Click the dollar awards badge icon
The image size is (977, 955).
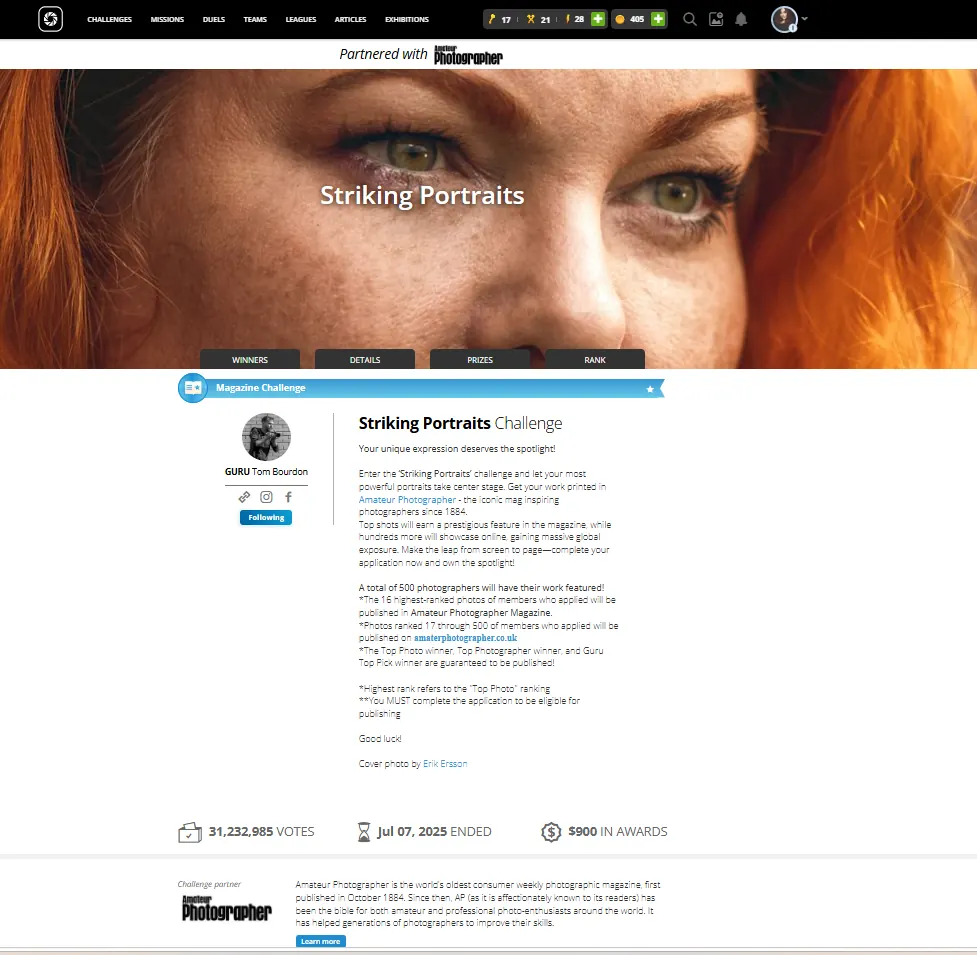(551, 832)
